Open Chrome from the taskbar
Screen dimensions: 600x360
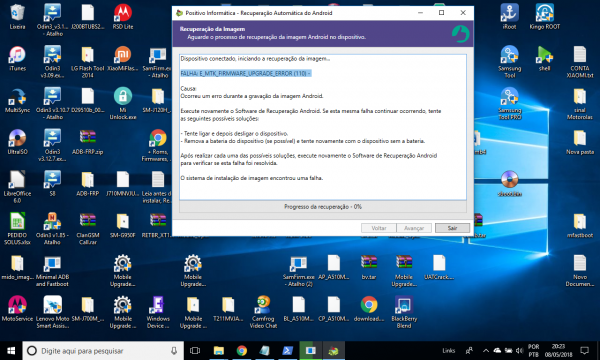(x=241, y=350)
